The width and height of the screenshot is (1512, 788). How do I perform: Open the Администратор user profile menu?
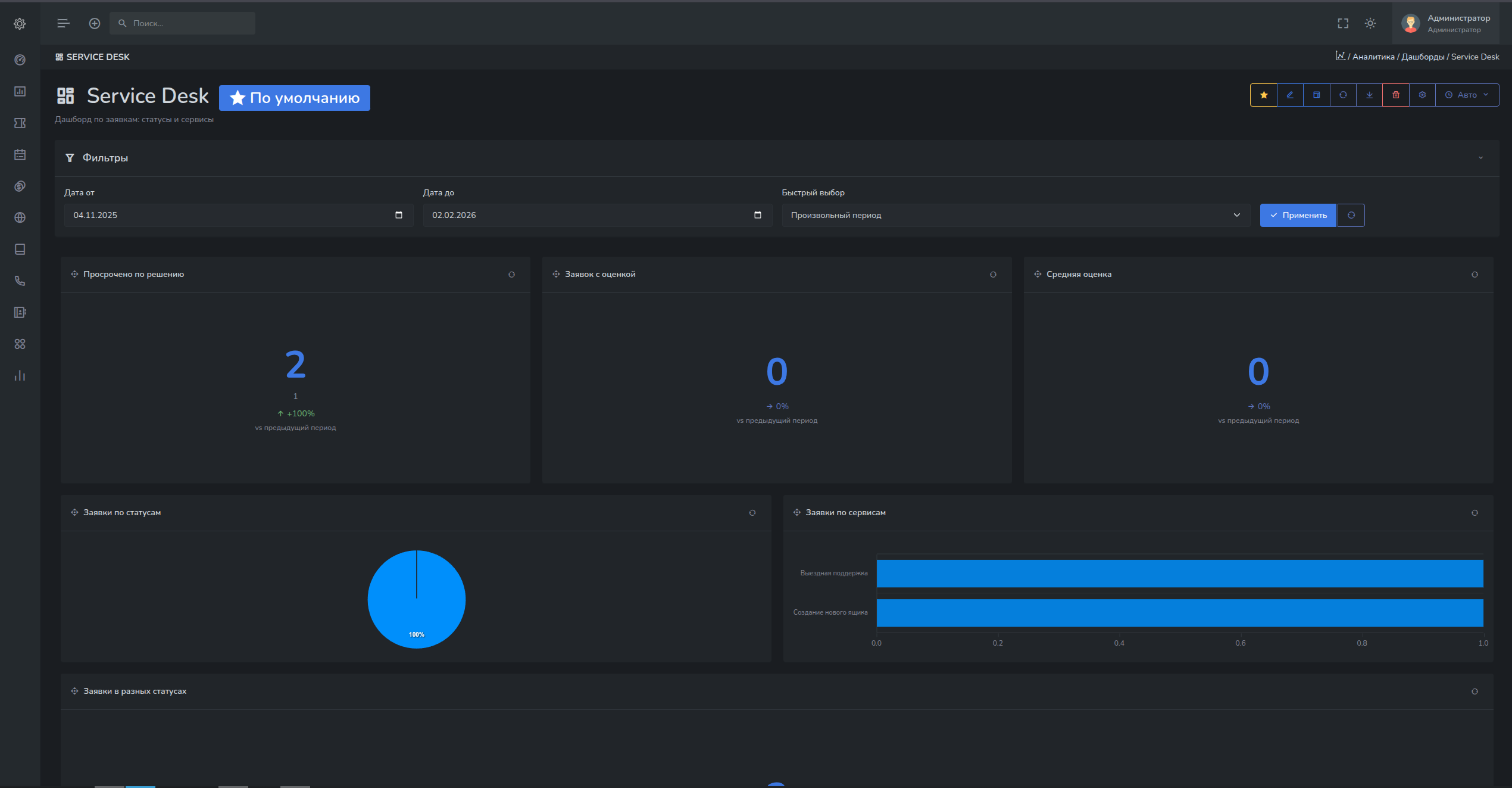(1447, 23)
